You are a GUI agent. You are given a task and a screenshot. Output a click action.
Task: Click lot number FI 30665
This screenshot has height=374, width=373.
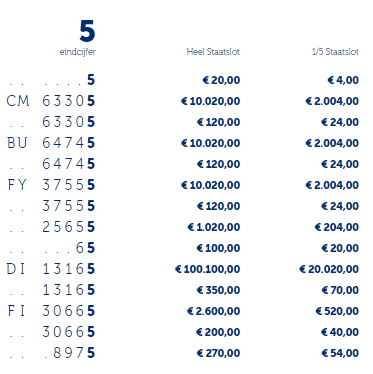(x=51, y=311)
